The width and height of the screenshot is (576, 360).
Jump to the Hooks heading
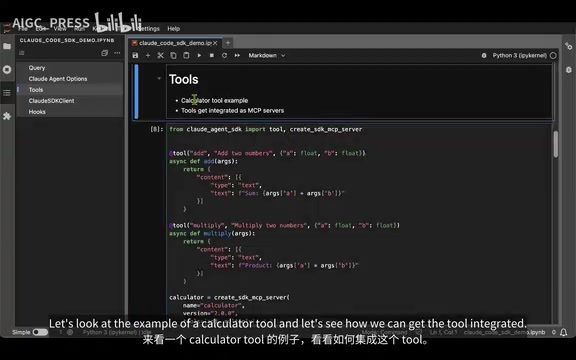(37, 112)
